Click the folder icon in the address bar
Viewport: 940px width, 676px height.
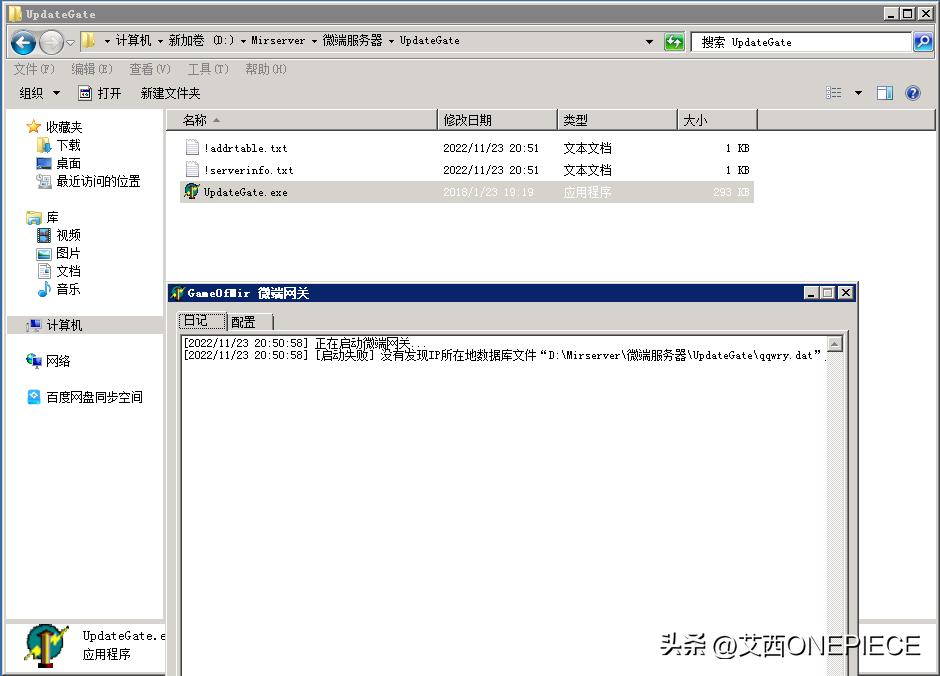88,41
